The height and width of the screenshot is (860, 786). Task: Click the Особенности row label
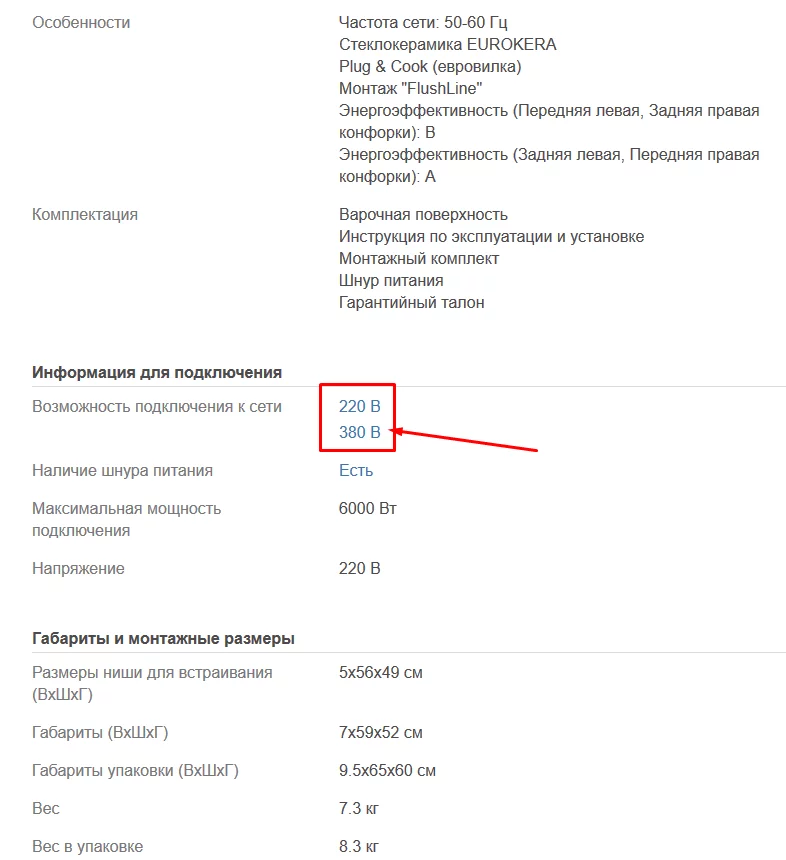81,22
